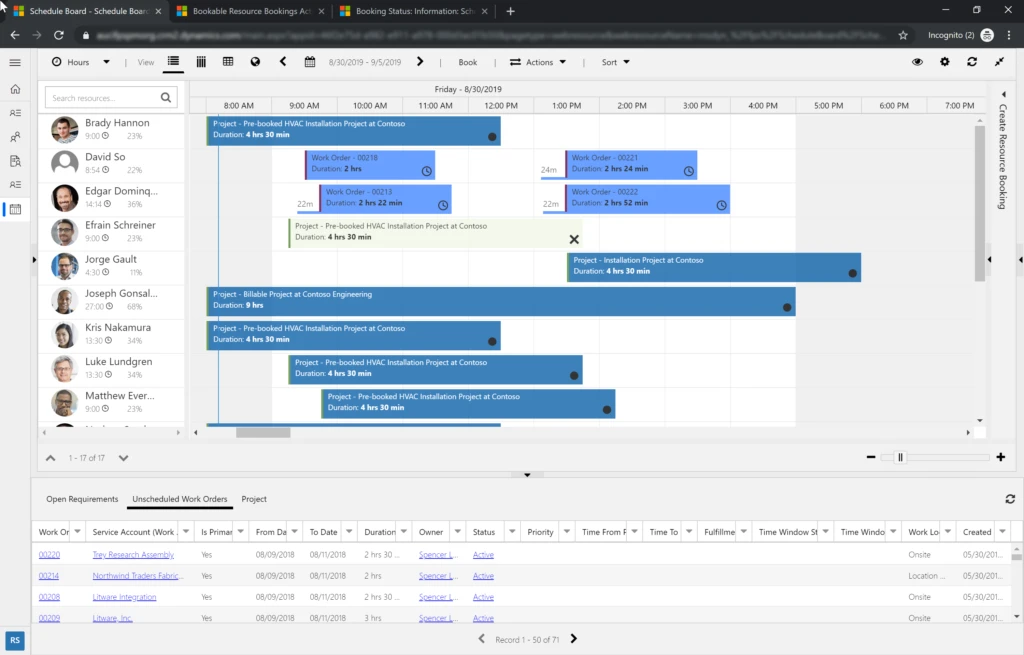Toggle full screen mode with arrows icon

pyautogui.click(x=999, y=62)
